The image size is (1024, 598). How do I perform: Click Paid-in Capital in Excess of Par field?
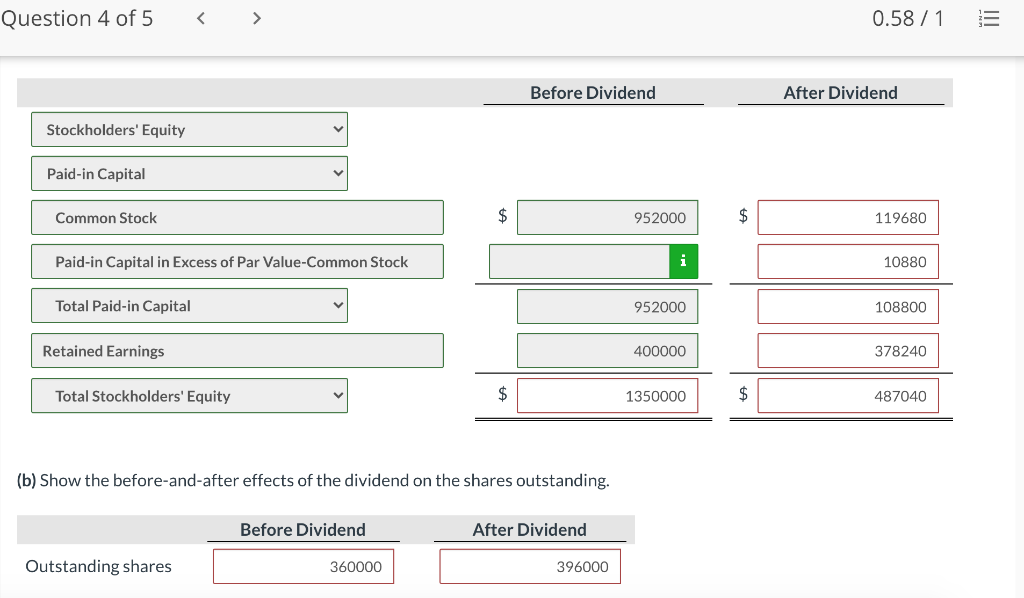237,262
